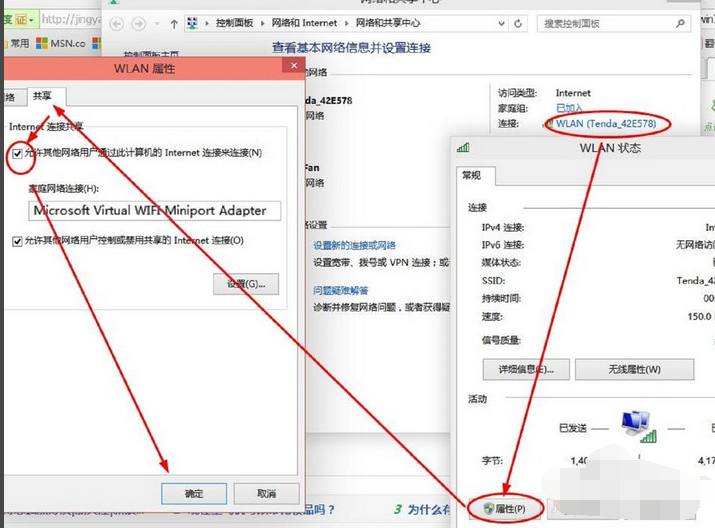
Task: Click the up-level arrow beside address bar
Action: point(173,23)
